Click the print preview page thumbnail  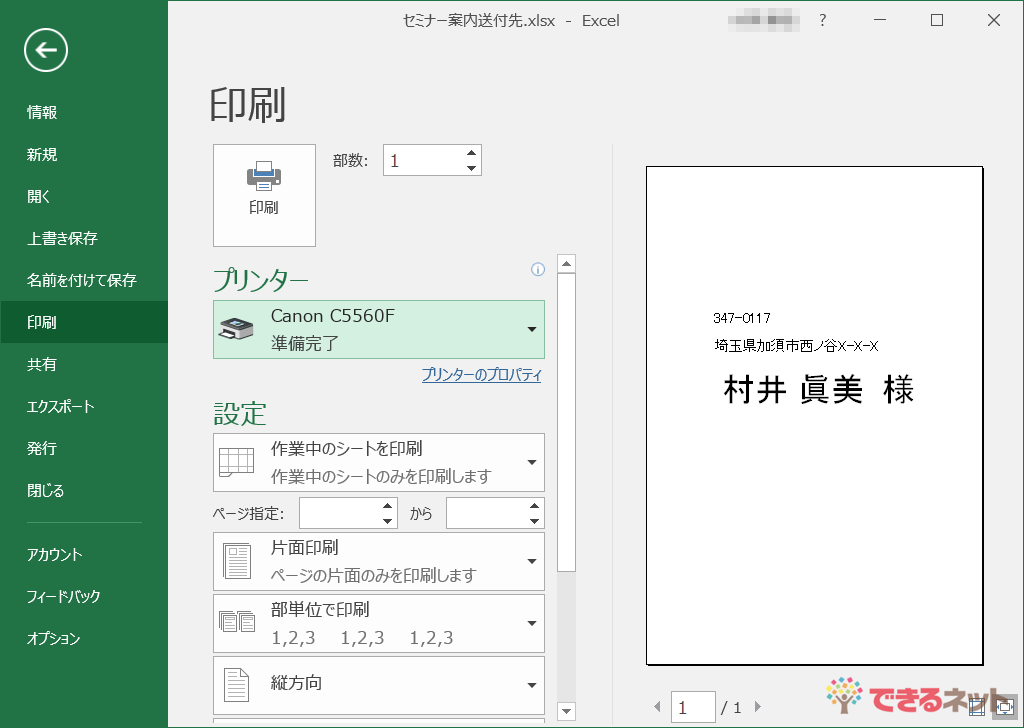pyautogui.click(x=814, y=415)
